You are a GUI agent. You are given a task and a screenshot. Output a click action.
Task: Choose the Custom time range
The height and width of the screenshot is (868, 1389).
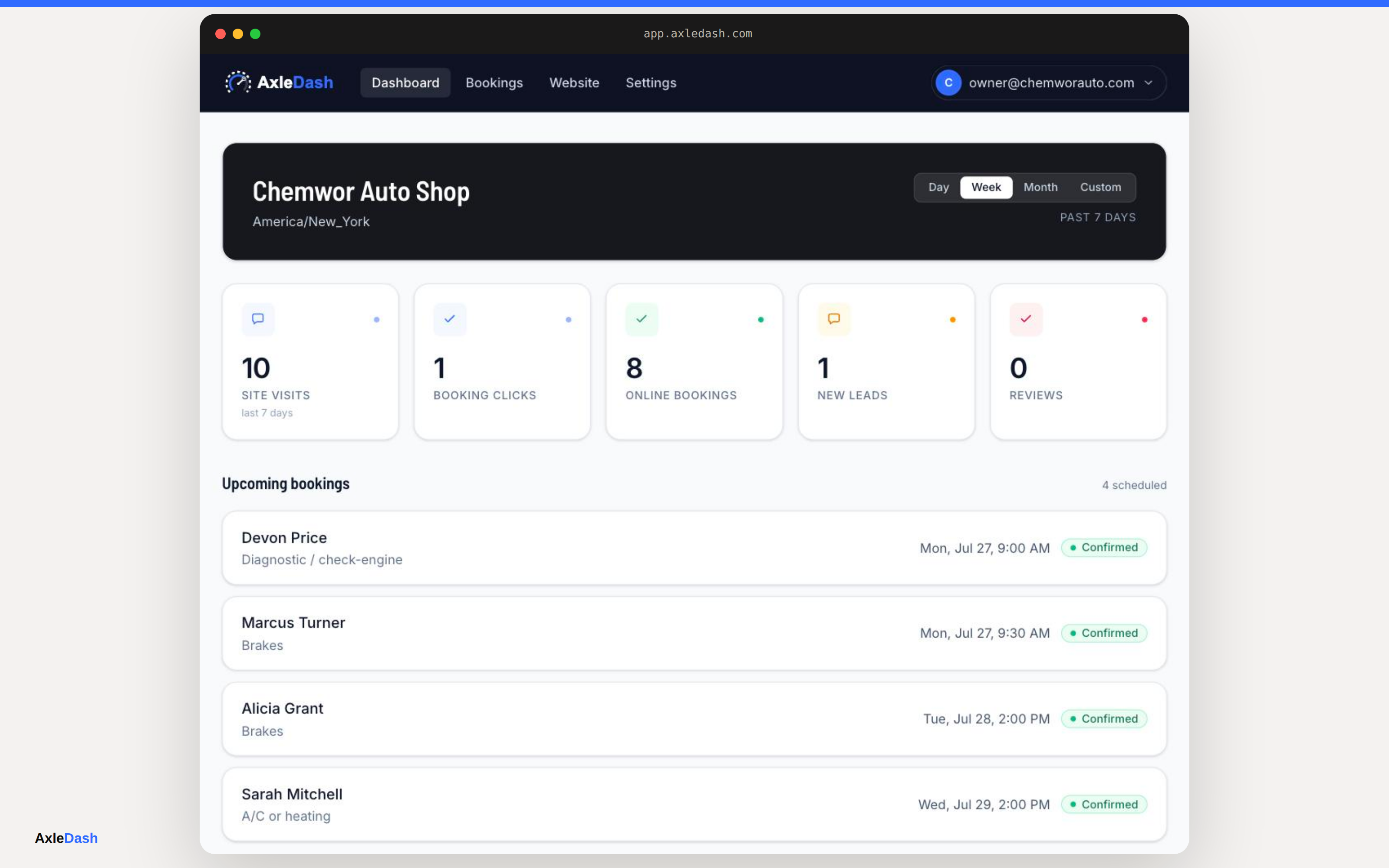click(x=1100, y=187)
